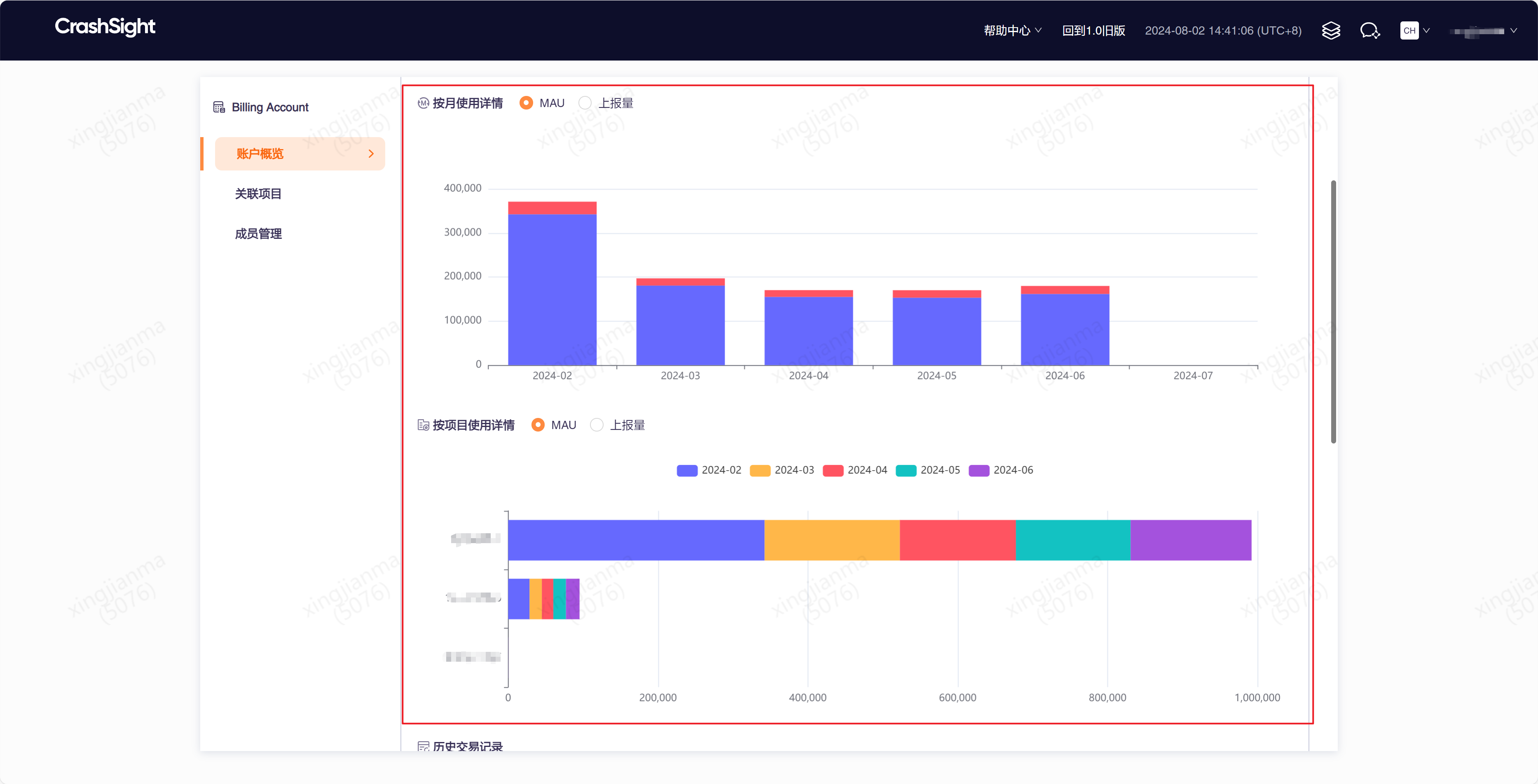Screen dimensions: 1538x784
Task: Open 账户概览 in the sidebar
Action: (300, 154)
